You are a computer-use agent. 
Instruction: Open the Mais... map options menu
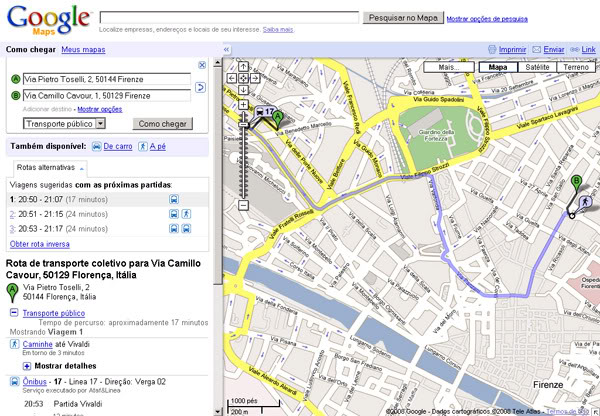[x=449, y=67]
